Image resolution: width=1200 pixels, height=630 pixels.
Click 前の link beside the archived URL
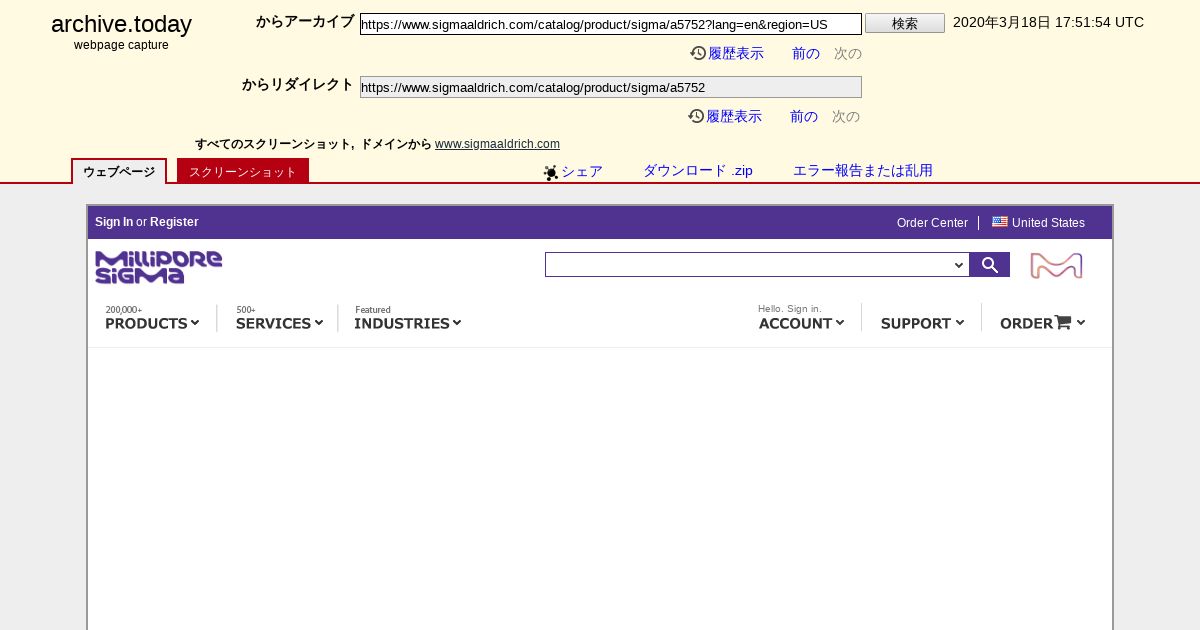point(806,54)
